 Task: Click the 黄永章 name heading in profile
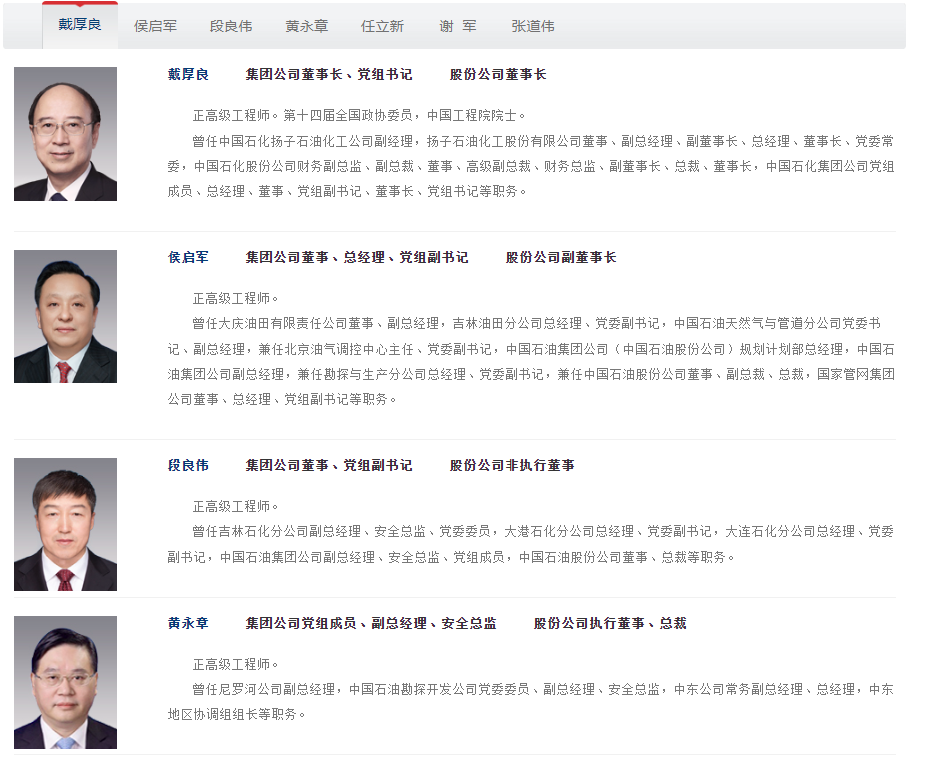point(188,623)
